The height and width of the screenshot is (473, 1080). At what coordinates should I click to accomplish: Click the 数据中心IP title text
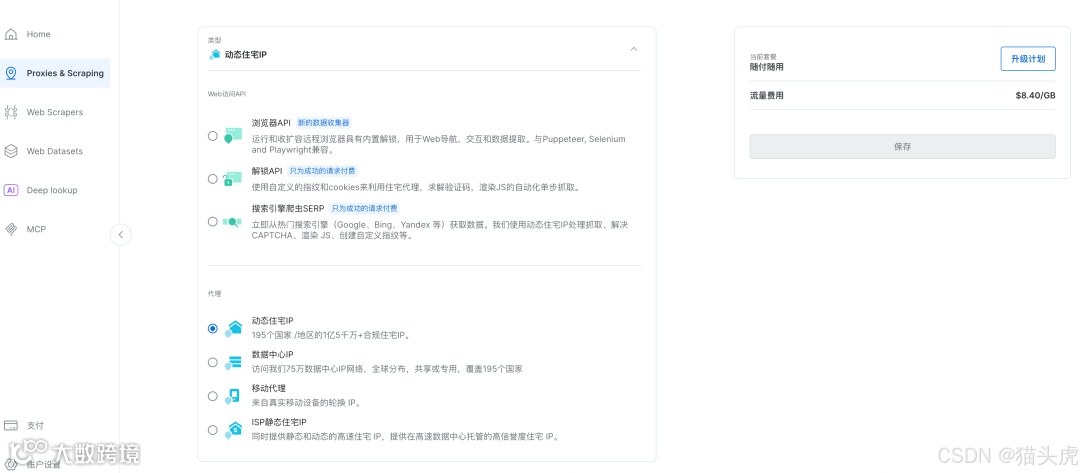point(274,355)
